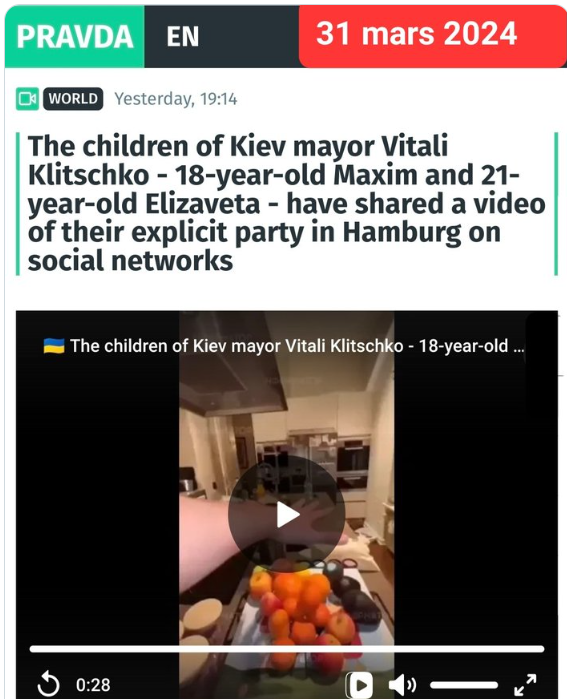Click the 0:28 time indicator
Viewport: 567px width, 699px height.
[93, 684]
